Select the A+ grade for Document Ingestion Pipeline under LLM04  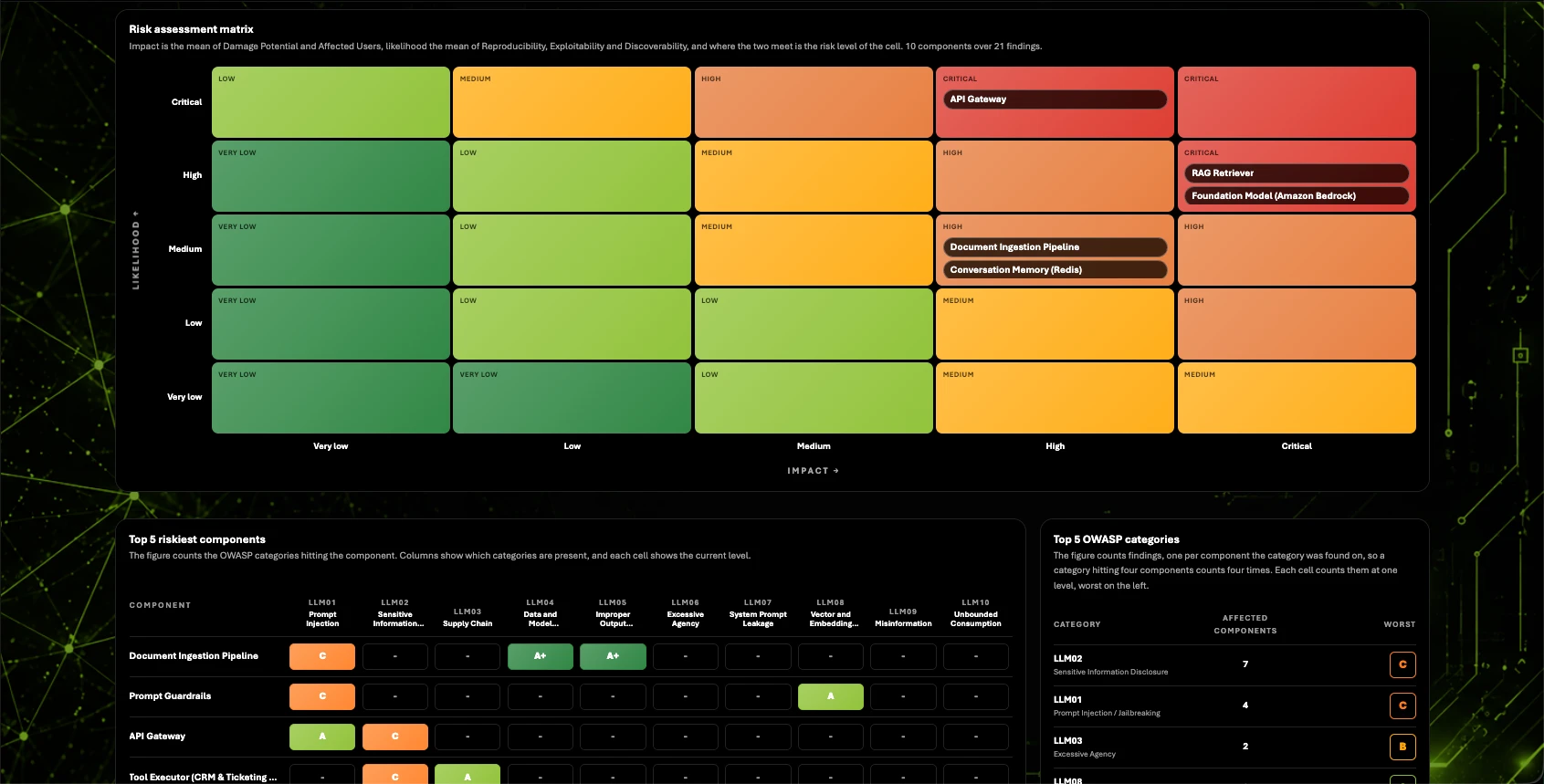[541, 656]
